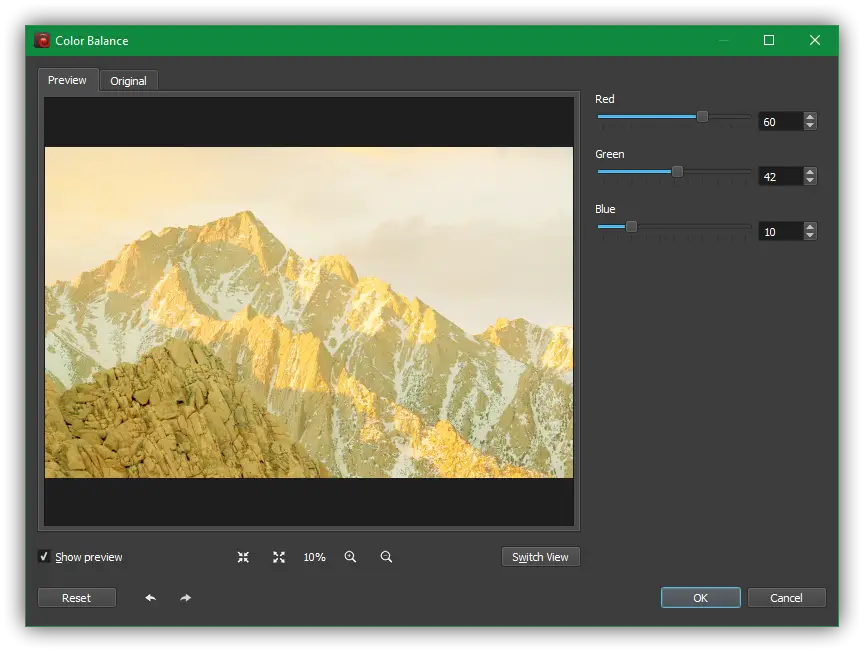Click the Red slider handle

(x=702, y=117)
